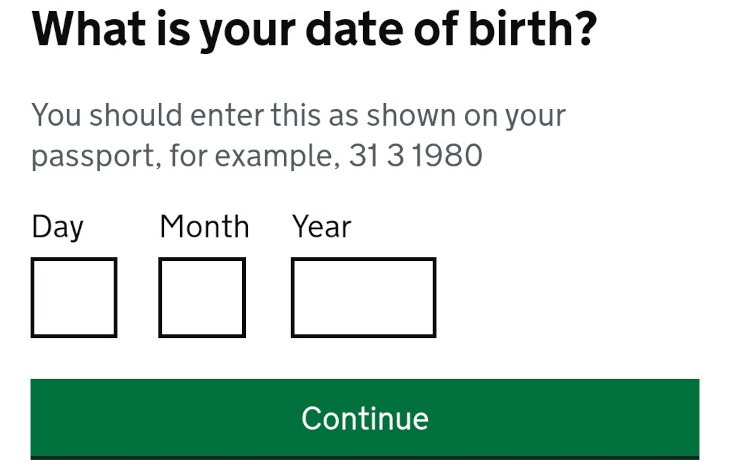Image resolution: width=730 pixels, height=468 pixels.
Task: Submit the date of birth with Continue
Action: pos(364,418)
